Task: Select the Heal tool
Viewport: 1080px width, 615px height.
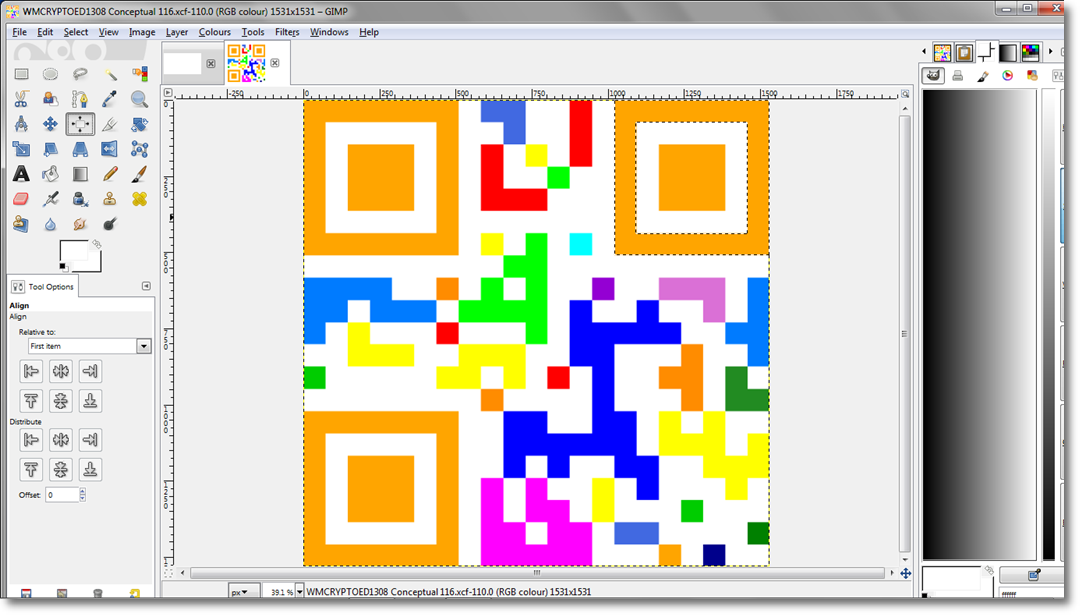Action: 139,199
